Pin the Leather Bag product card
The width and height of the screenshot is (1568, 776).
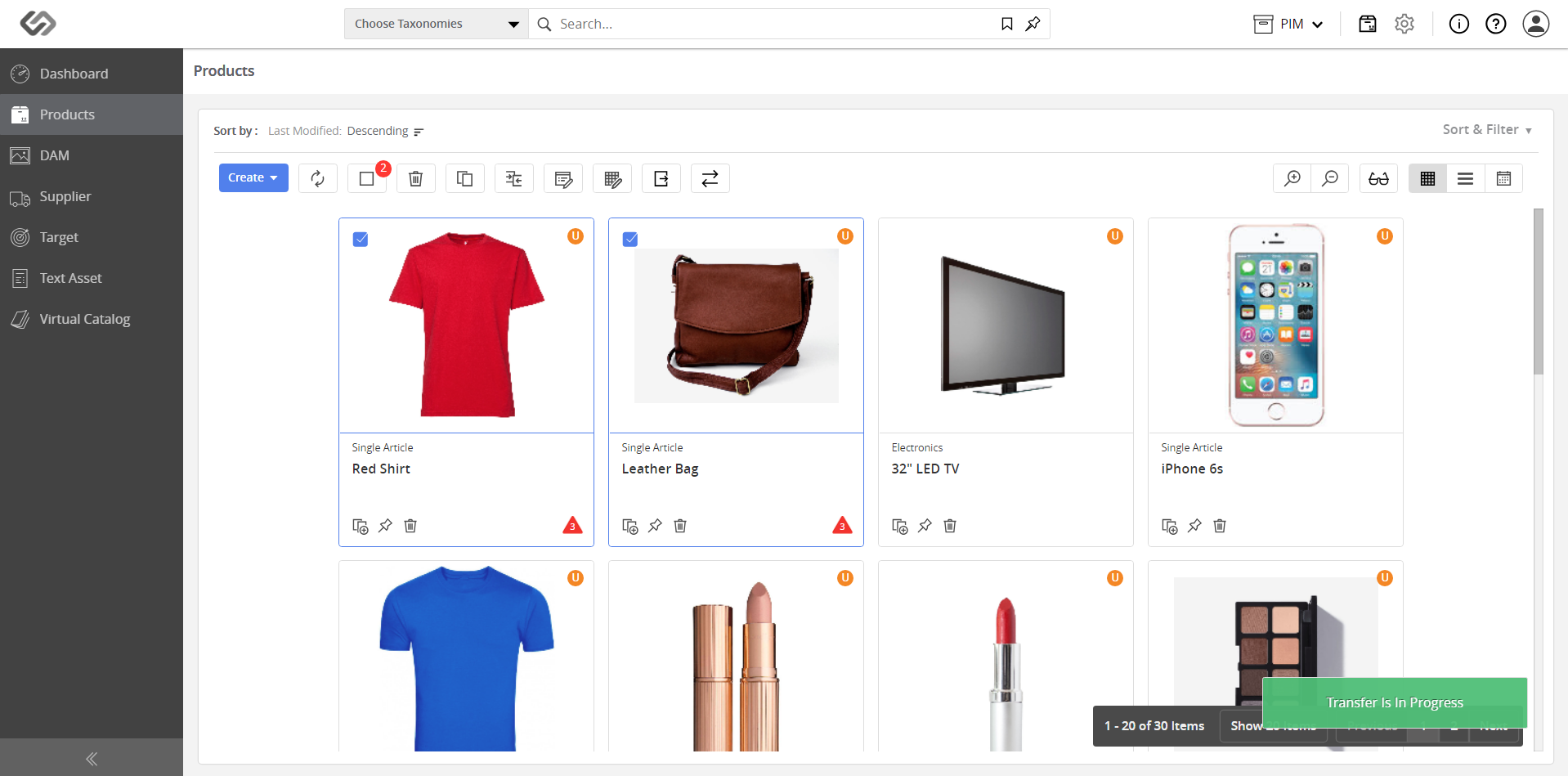coord(655,526)
